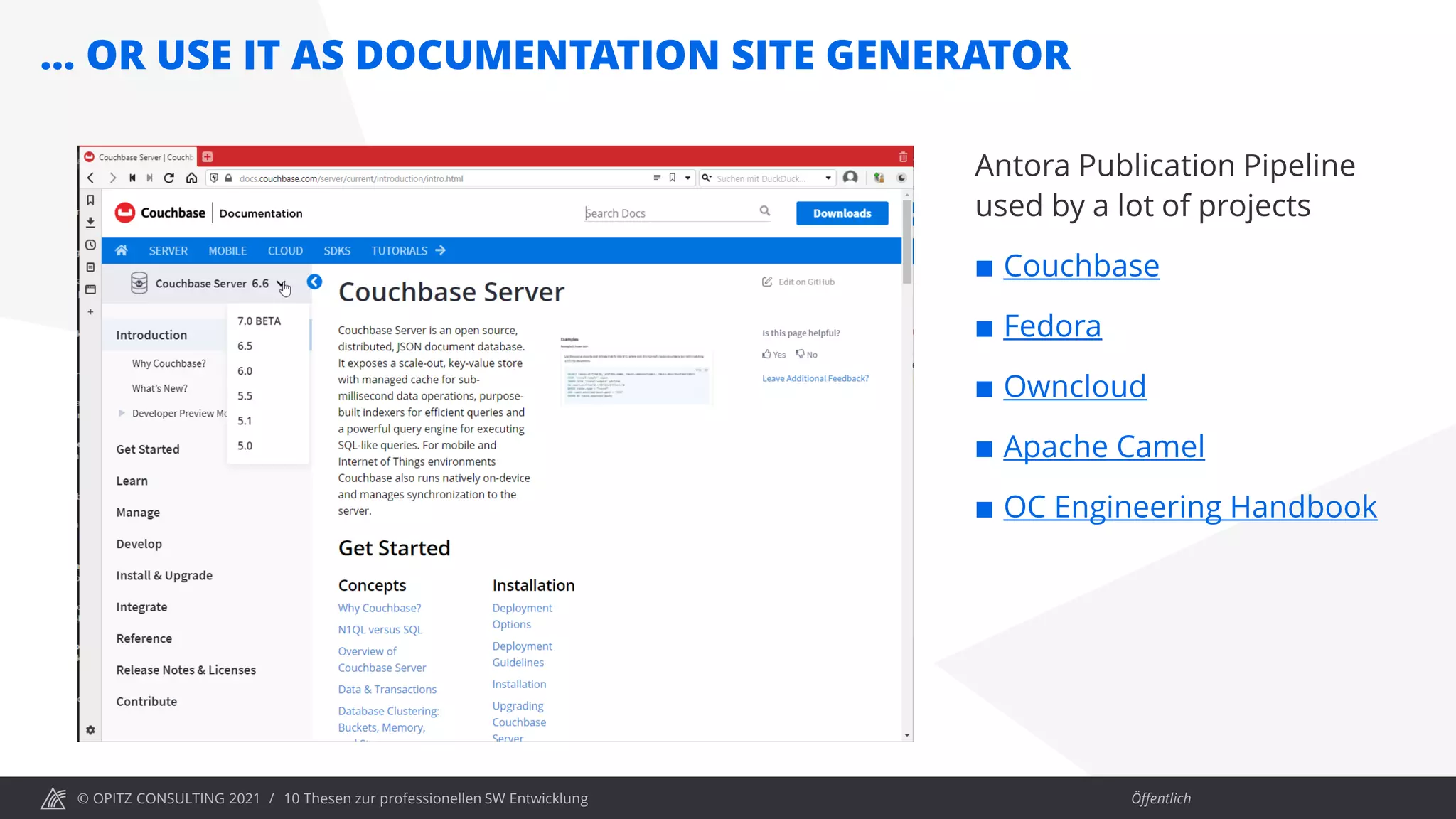Viewport: 1456px width, 819px height.
Task: Bookmark this page in address bar
Action: pyautogui.click(x=673, y=178)
